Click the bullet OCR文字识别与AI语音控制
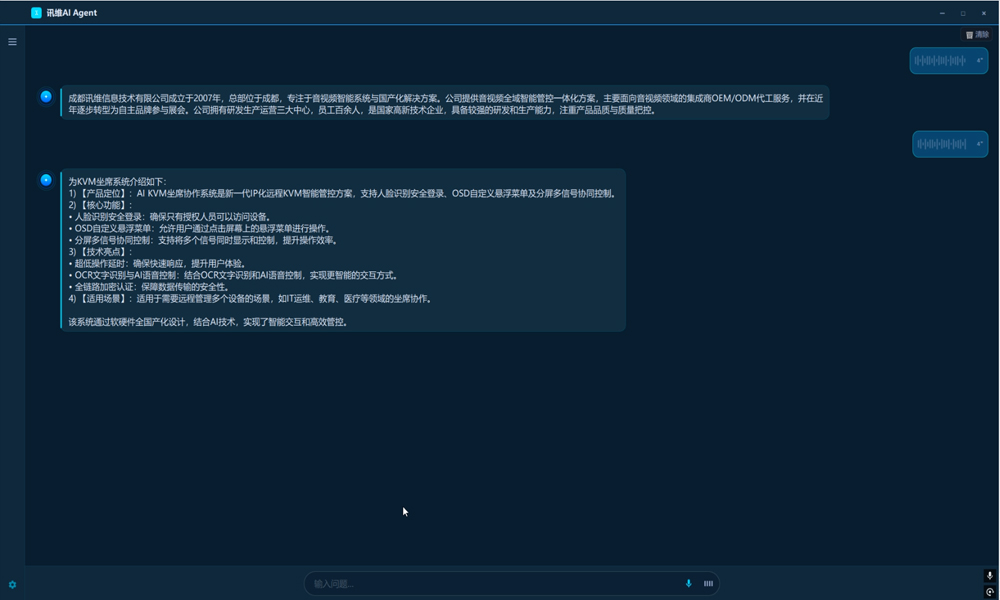Image resolution: width=1000 pixels, height=600 pixels. click(x=234, y=275)
